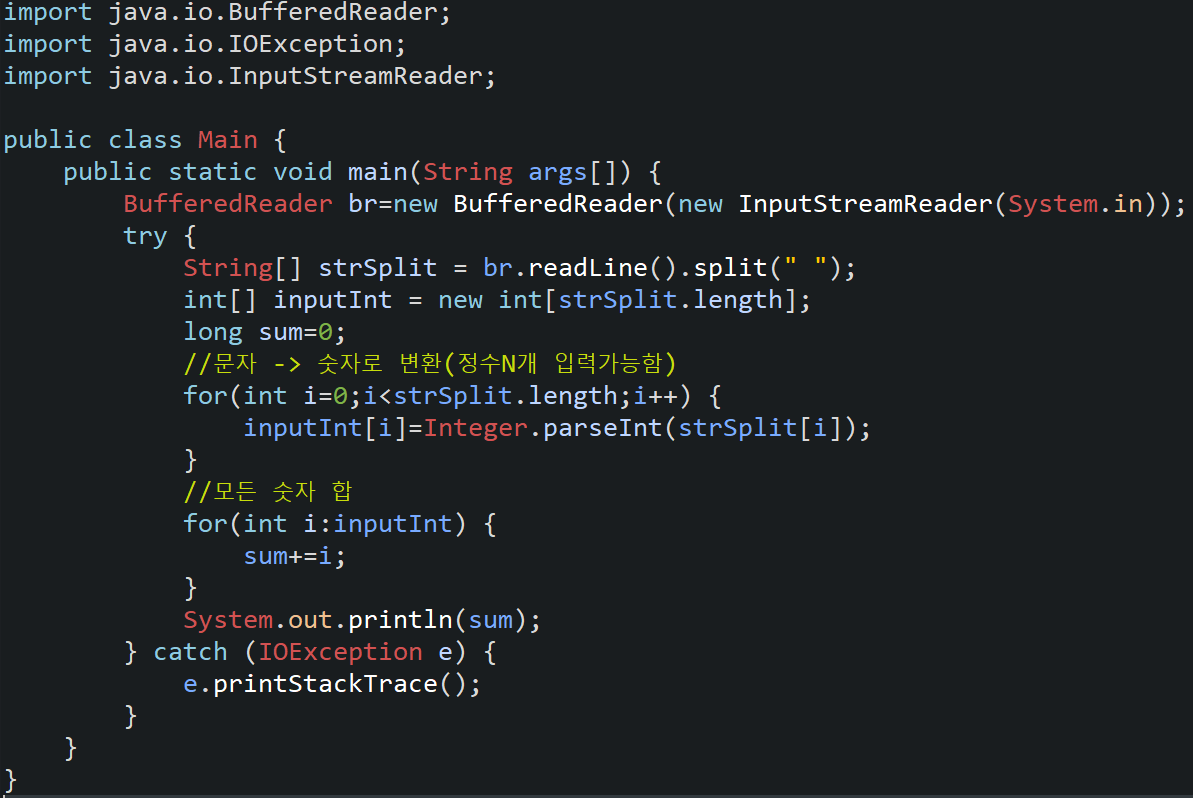The image size is (1193, 798).
Task: Click the sum+=i statement
Action: click(294, 557)
